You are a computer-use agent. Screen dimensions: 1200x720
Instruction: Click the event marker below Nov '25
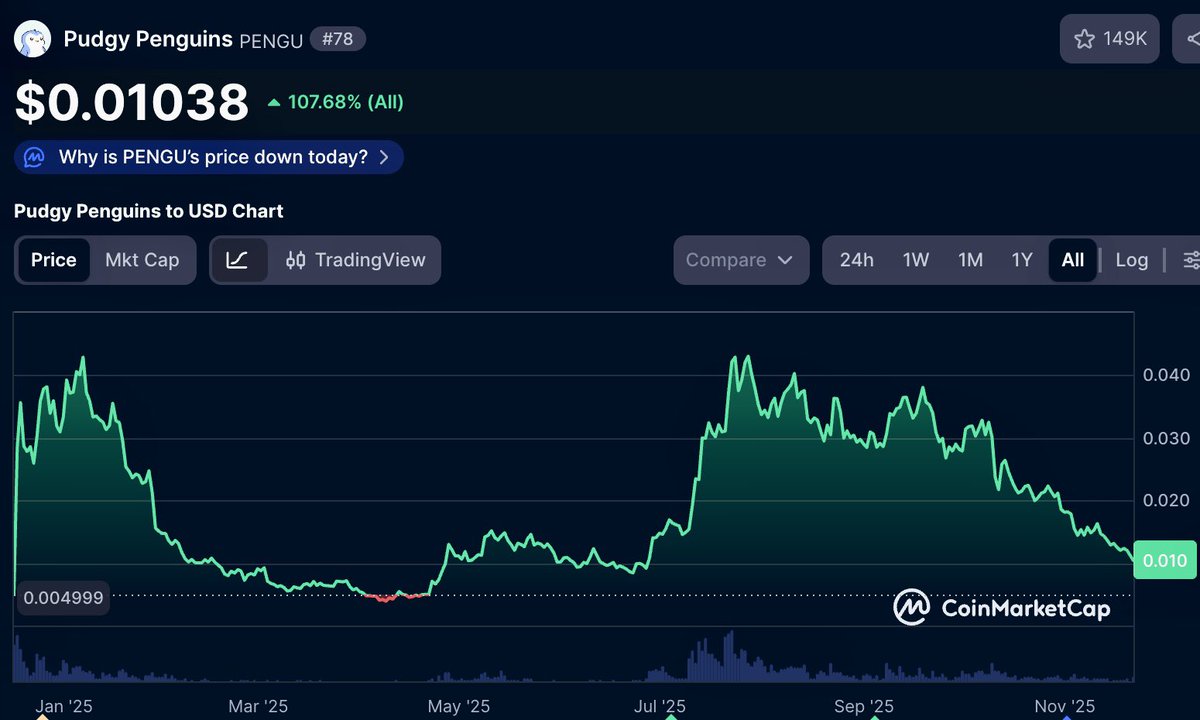(x=1066, y=717)
